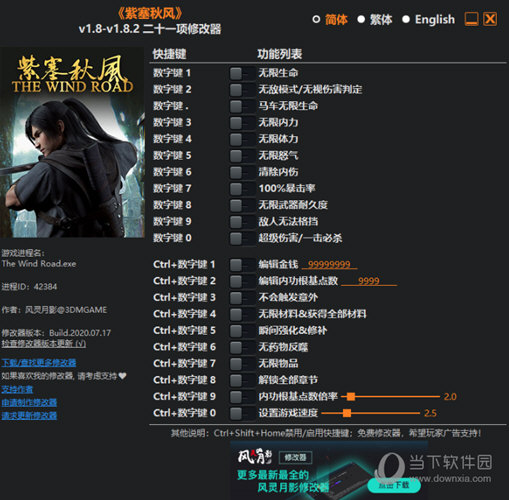Click 进程ID: 42384 text
Screen dimensions: 509x500
(x=29, y=287)
